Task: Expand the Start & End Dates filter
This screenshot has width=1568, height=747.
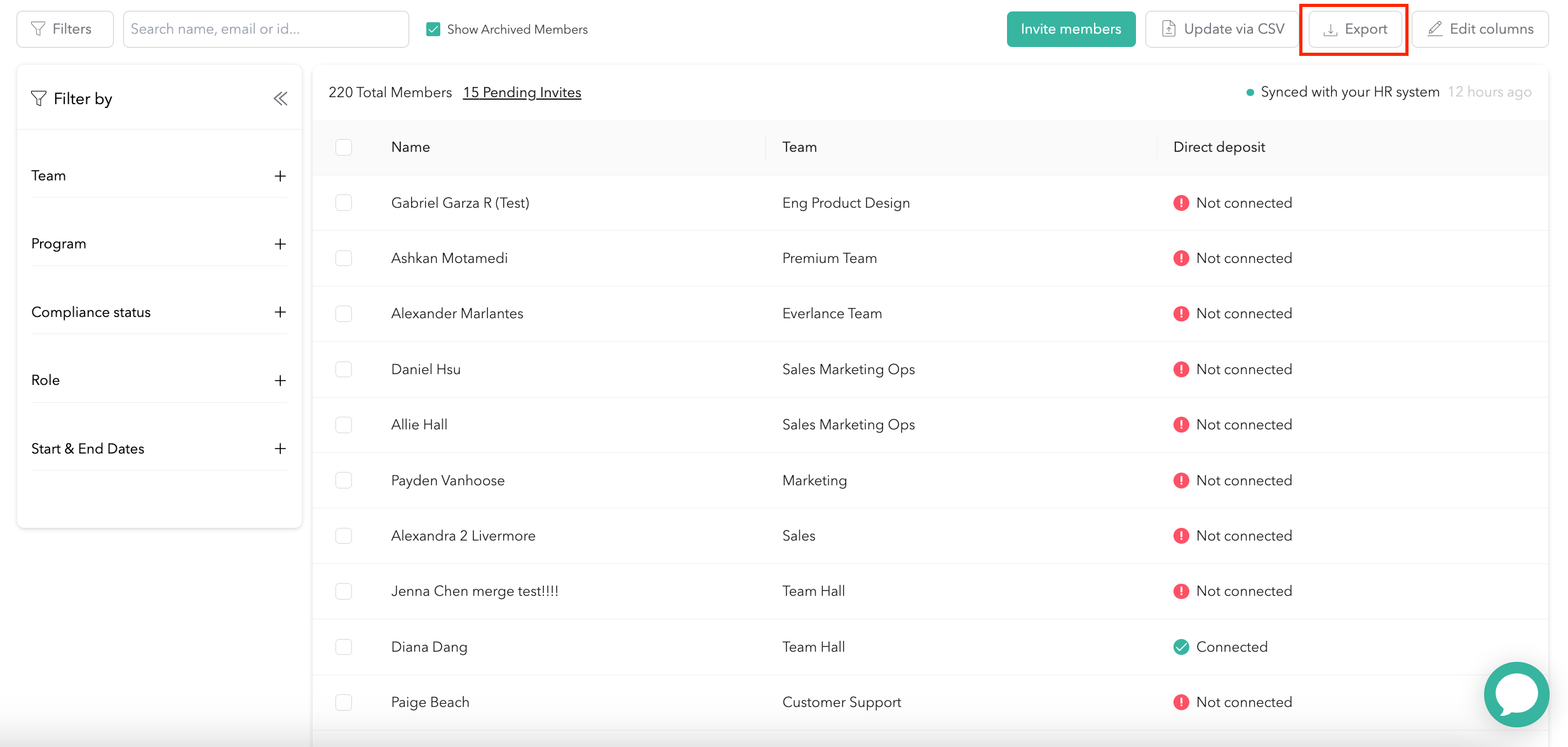Action: 280,448
